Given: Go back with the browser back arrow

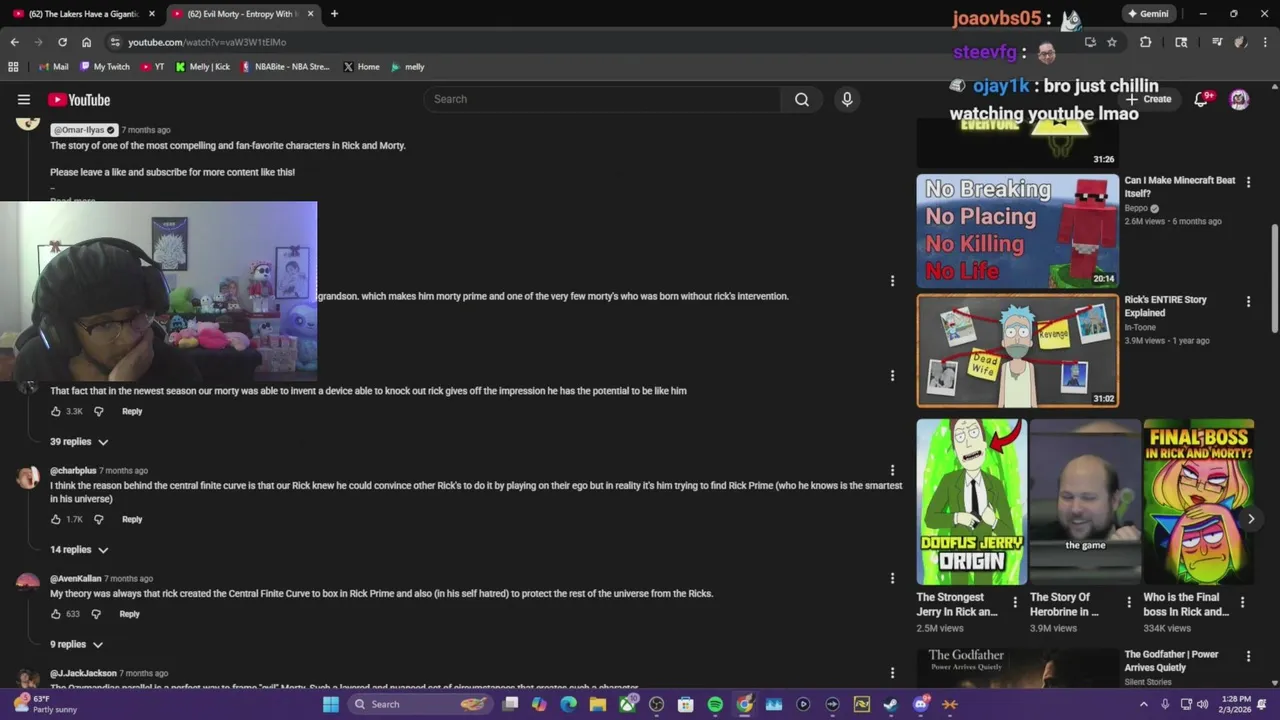Looking at the screenshot, I should click(14, 42).
